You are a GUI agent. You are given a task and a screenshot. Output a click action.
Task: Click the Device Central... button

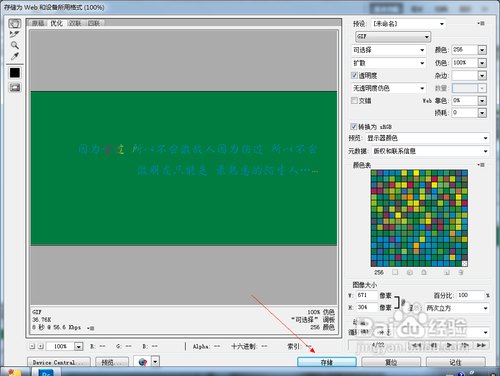coord(58,362)
